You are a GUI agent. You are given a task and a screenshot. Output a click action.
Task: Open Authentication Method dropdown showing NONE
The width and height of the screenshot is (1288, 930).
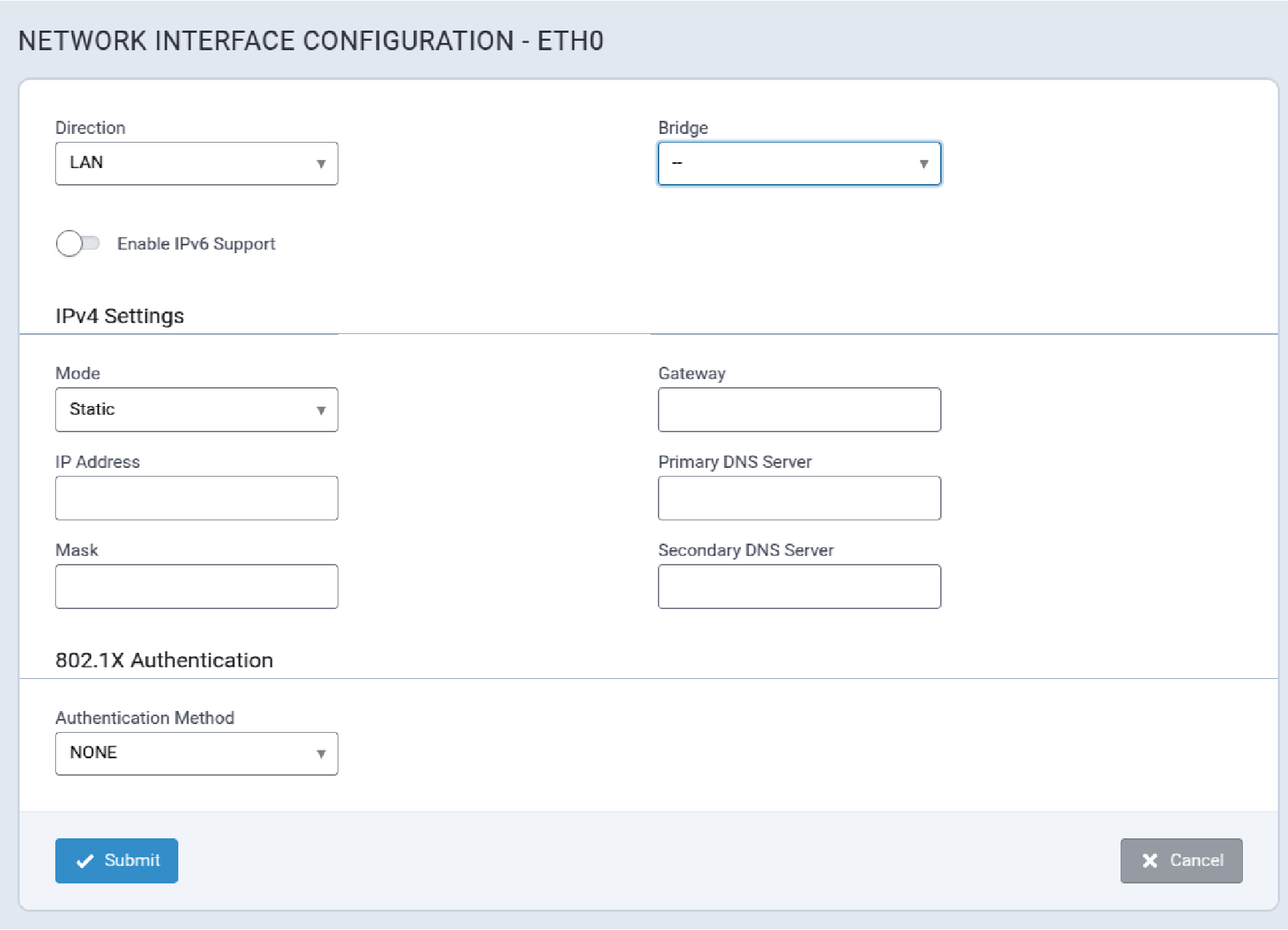196,754
